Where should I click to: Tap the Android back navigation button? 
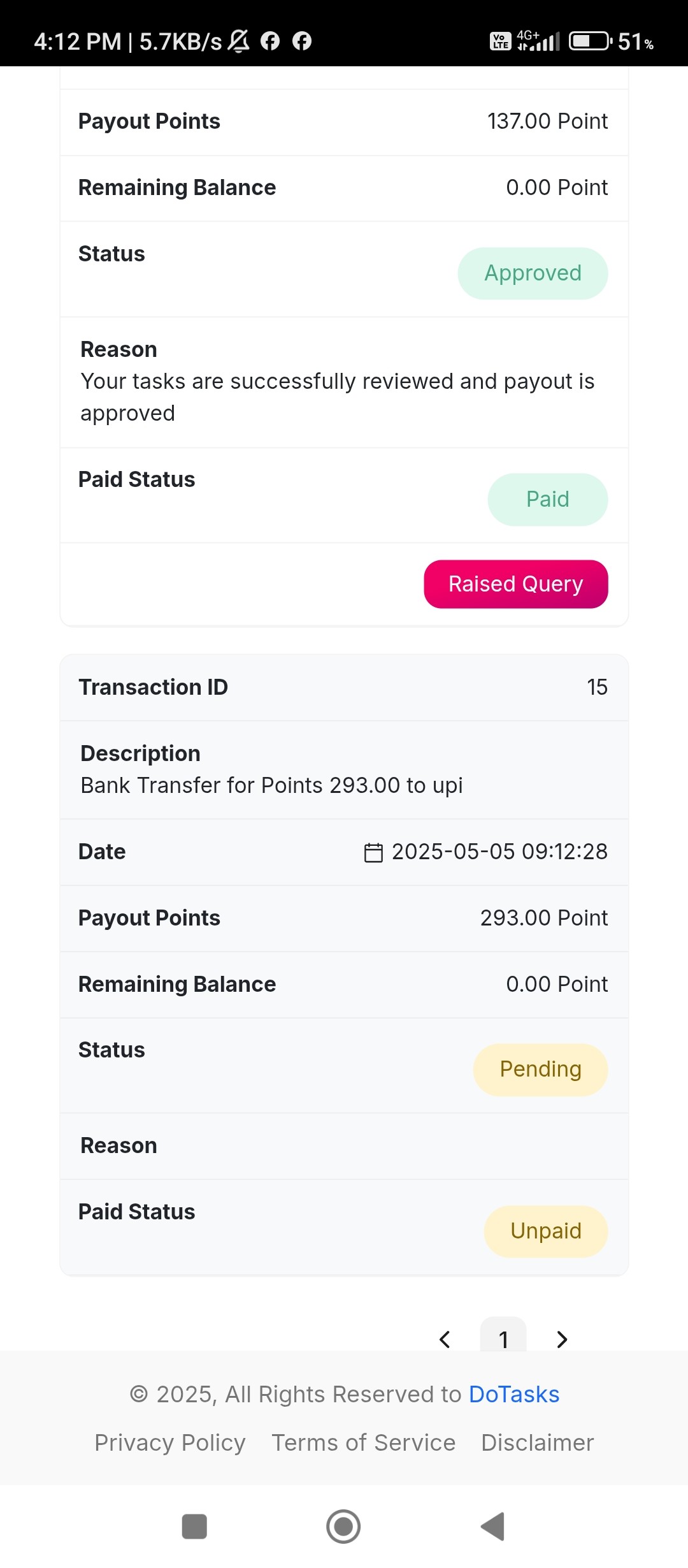[x=493, y=1527]
